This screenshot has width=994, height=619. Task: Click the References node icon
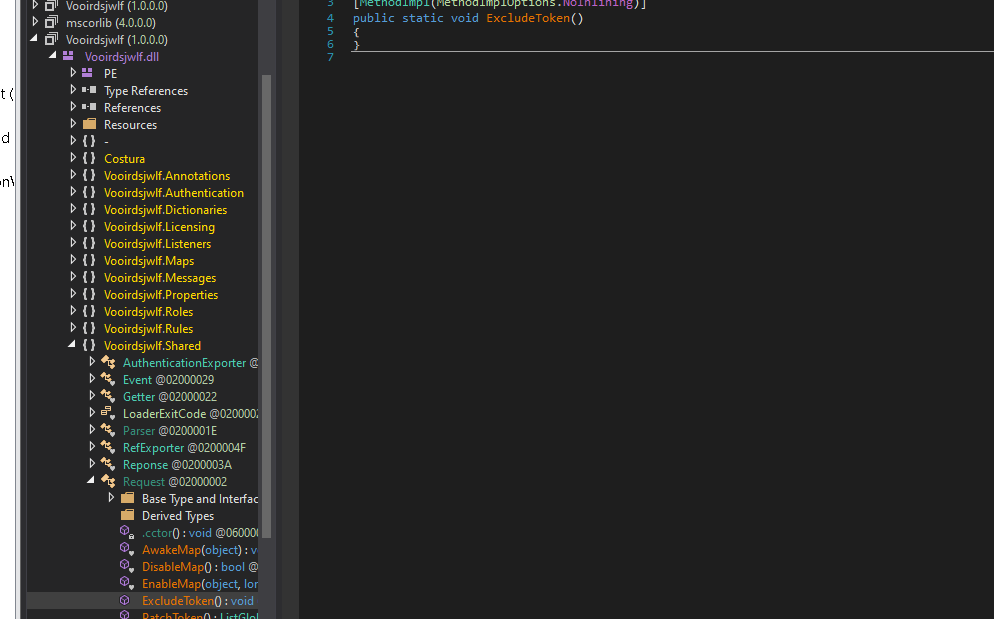point(89,107)
